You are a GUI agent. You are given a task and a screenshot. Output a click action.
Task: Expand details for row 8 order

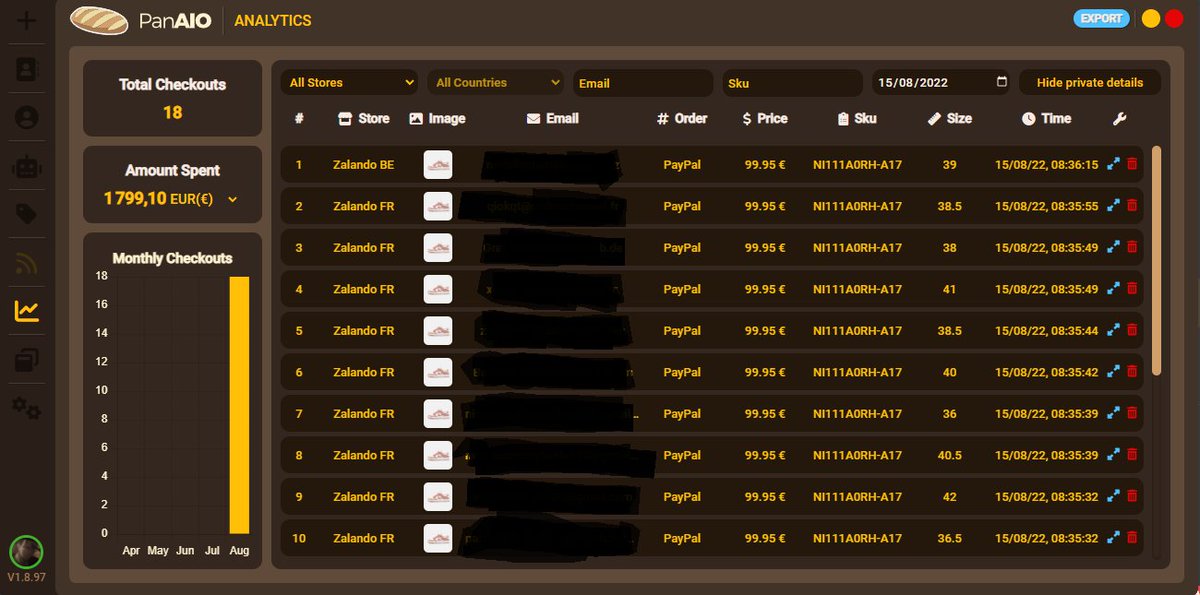[x=1113, y=455]
